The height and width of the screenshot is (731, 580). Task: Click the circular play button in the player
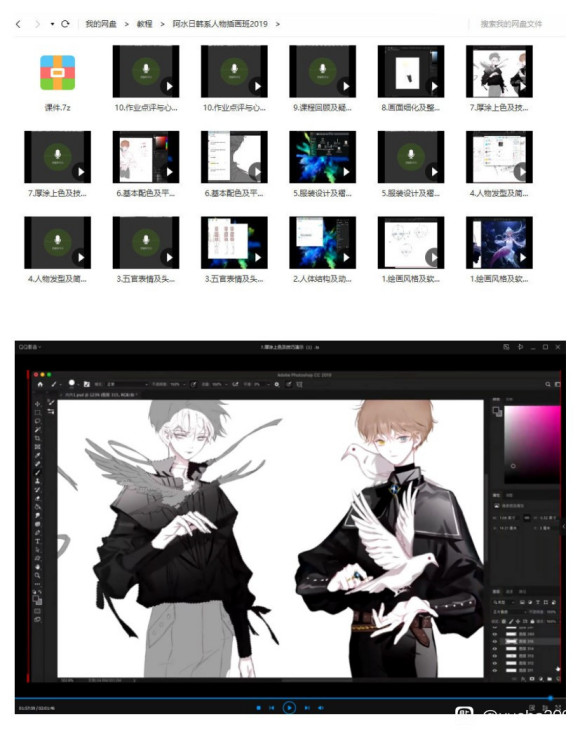point(289,708)
